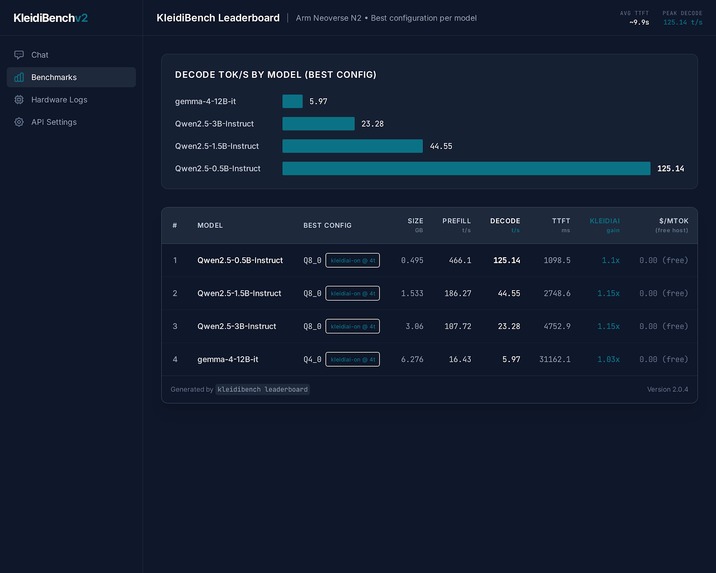Click the Hardware Logs gear icon

pos(19,100)
